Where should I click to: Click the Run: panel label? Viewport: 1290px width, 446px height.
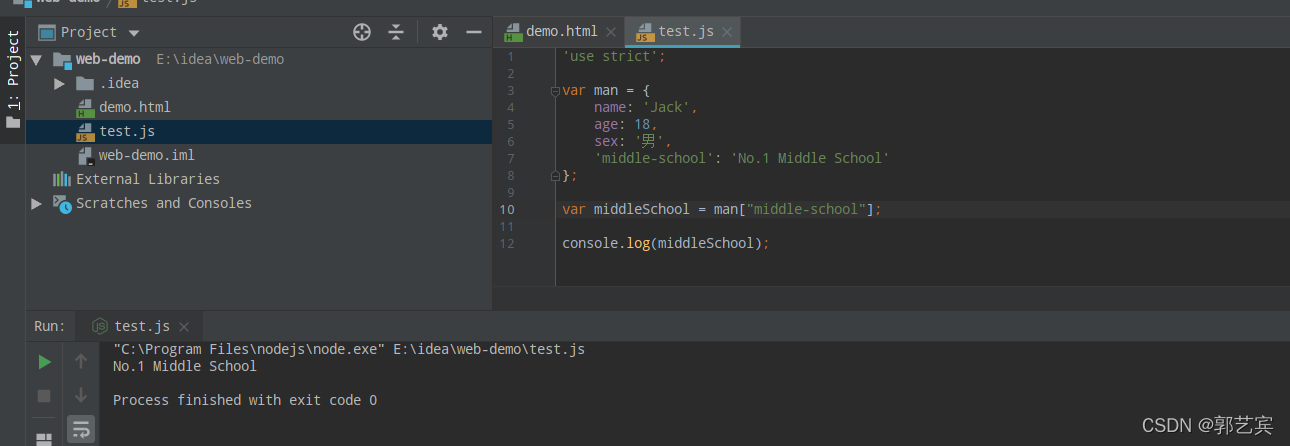point(49,326)
